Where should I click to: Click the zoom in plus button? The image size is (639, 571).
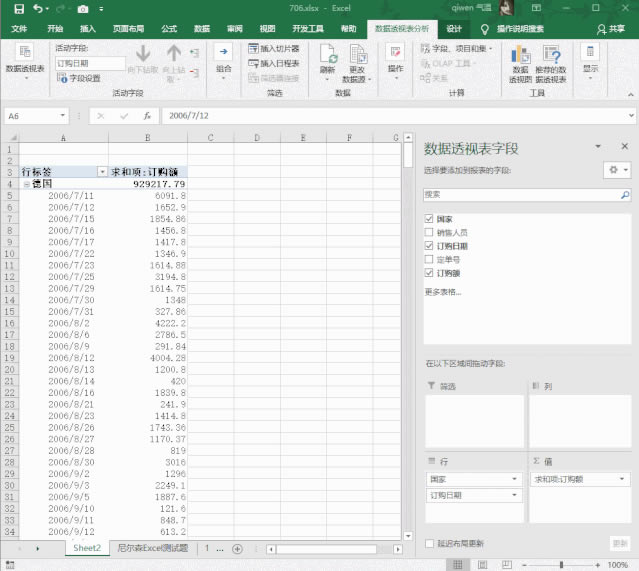point(597,565)
